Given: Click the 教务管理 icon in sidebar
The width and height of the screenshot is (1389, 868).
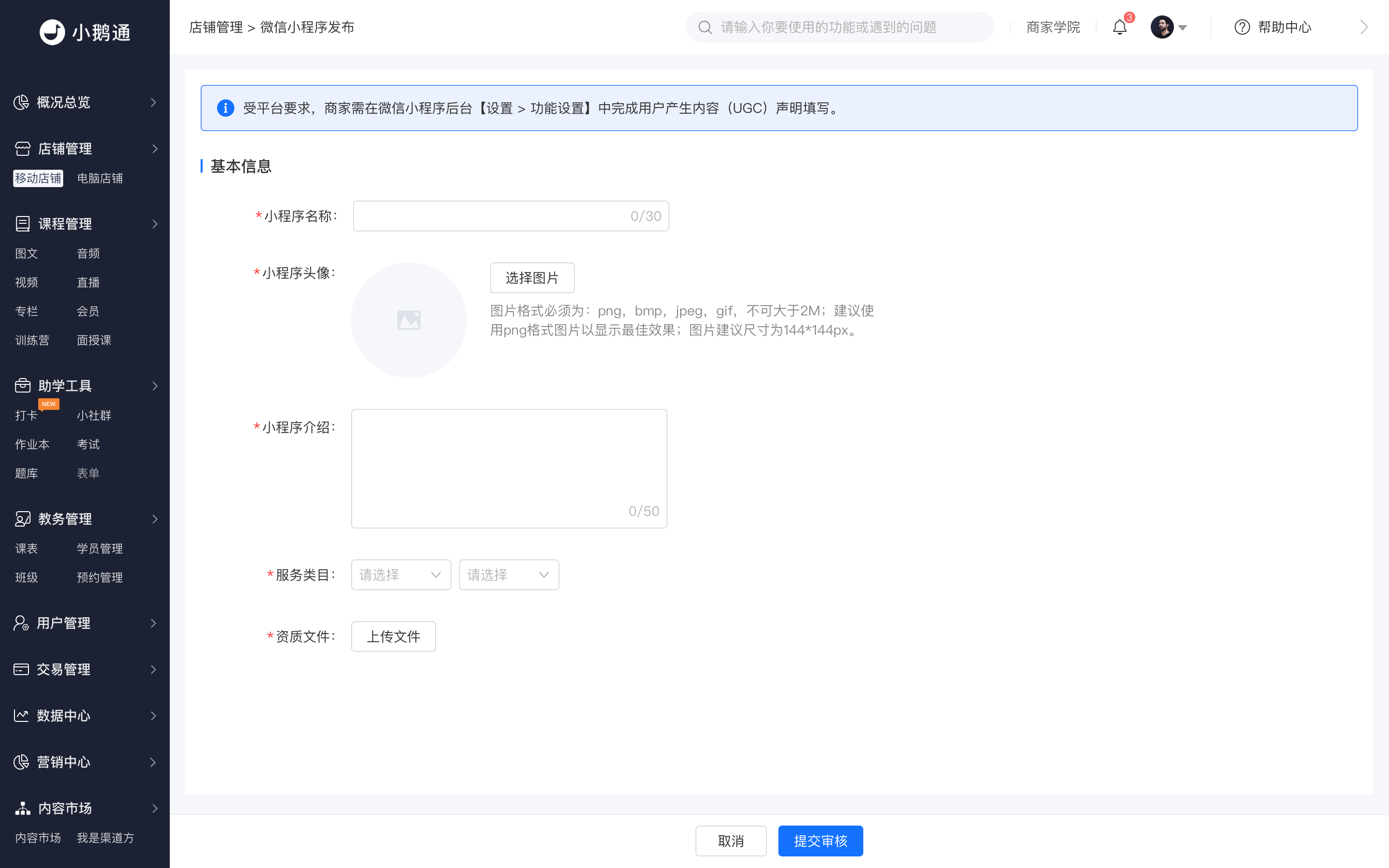Looking at the screenshot, I should 22,518.
